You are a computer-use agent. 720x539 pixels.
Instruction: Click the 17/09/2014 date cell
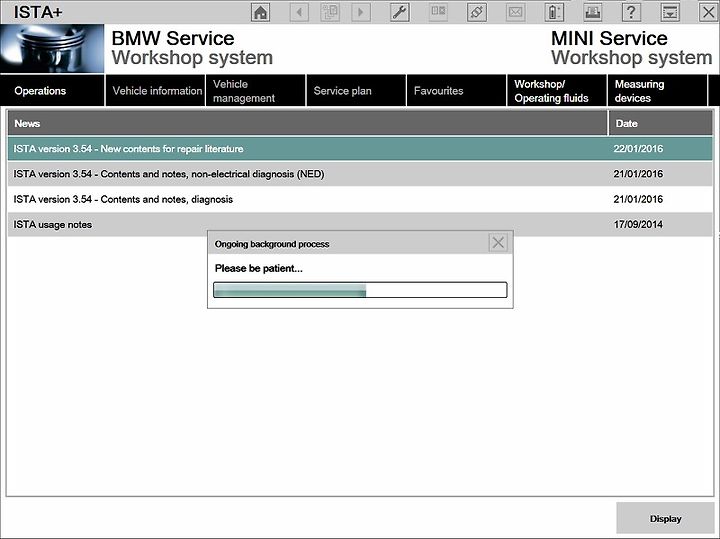[x=638, y=224]
